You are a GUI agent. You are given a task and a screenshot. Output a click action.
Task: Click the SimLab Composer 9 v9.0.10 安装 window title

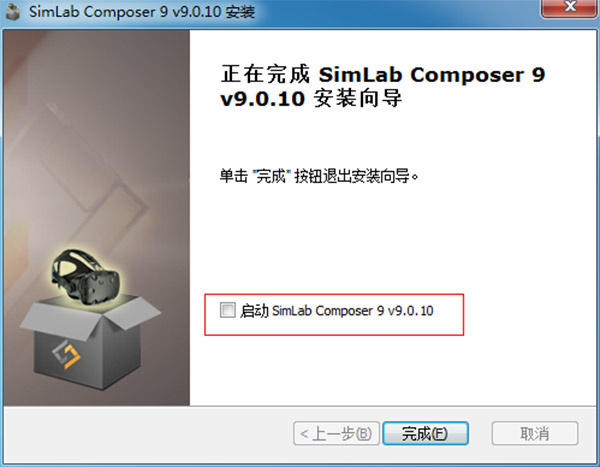pos(142,11)
